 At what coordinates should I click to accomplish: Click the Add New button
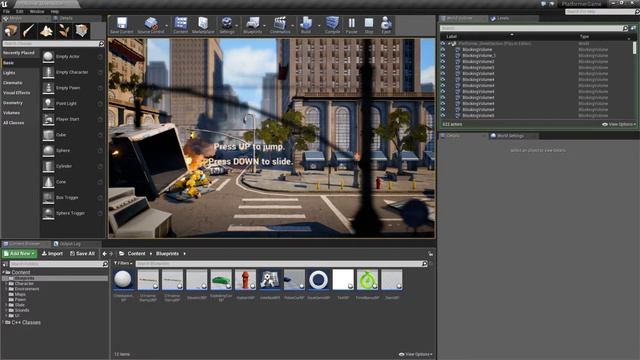coord(19,253)
